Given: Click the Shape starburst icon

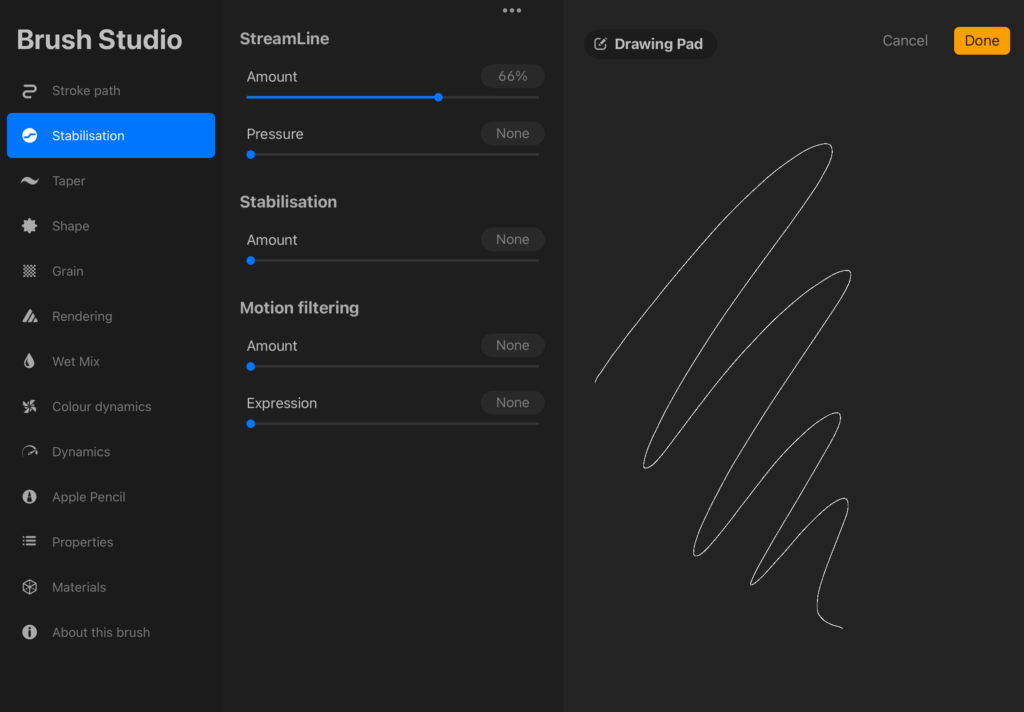Looking at the screenshot, I should pos(29,226).
